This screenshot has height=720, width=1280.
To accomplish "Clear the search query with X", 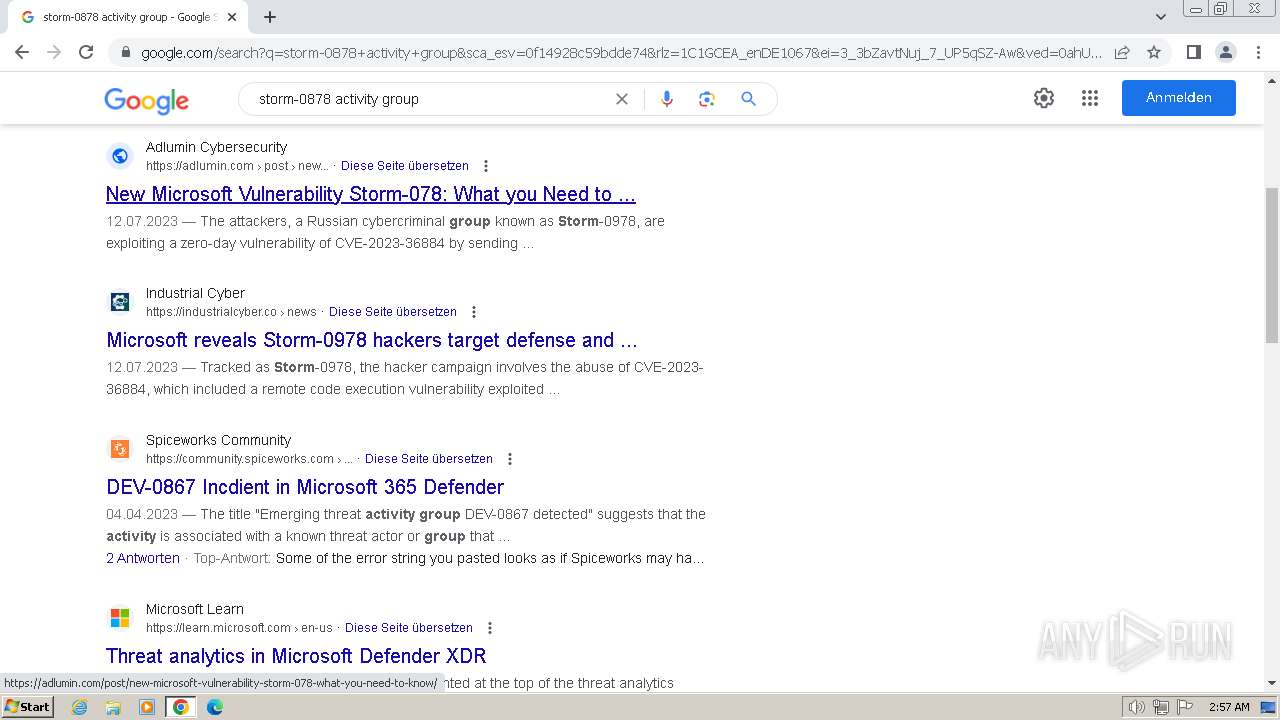I will click(621, 99).
